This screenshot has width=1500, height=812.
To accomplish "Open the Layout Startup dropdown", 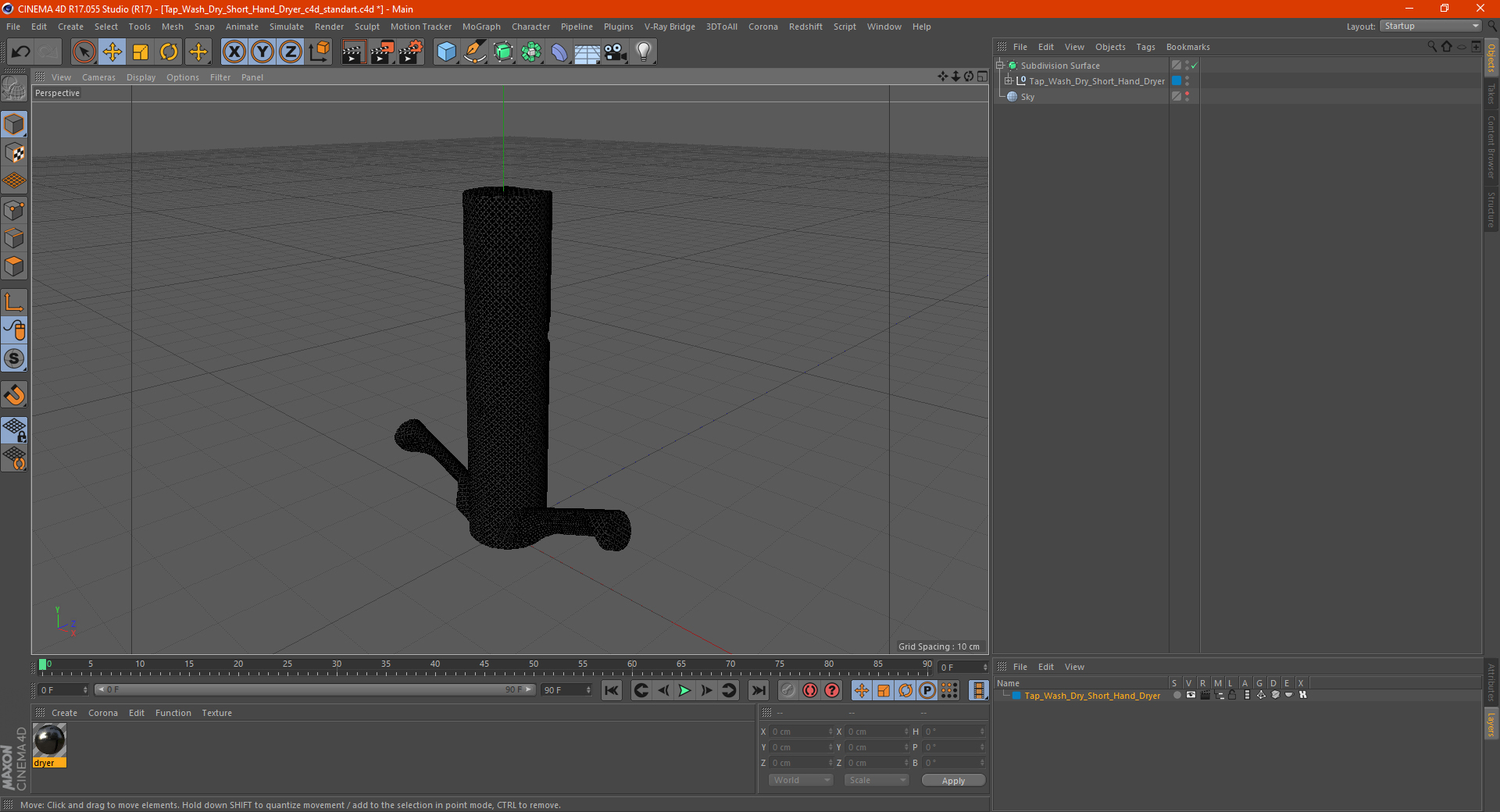I will pyautogui.click(x=1431, y=26).
